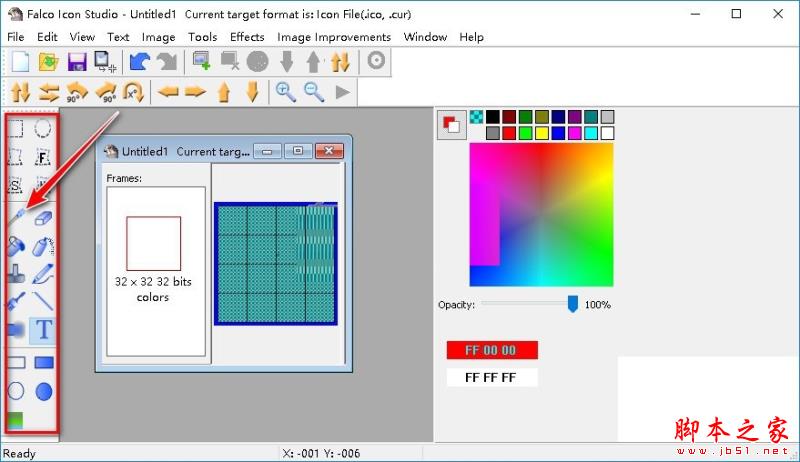
Task: Minimize the Untitled1 child window
Action: coord(267,150)
